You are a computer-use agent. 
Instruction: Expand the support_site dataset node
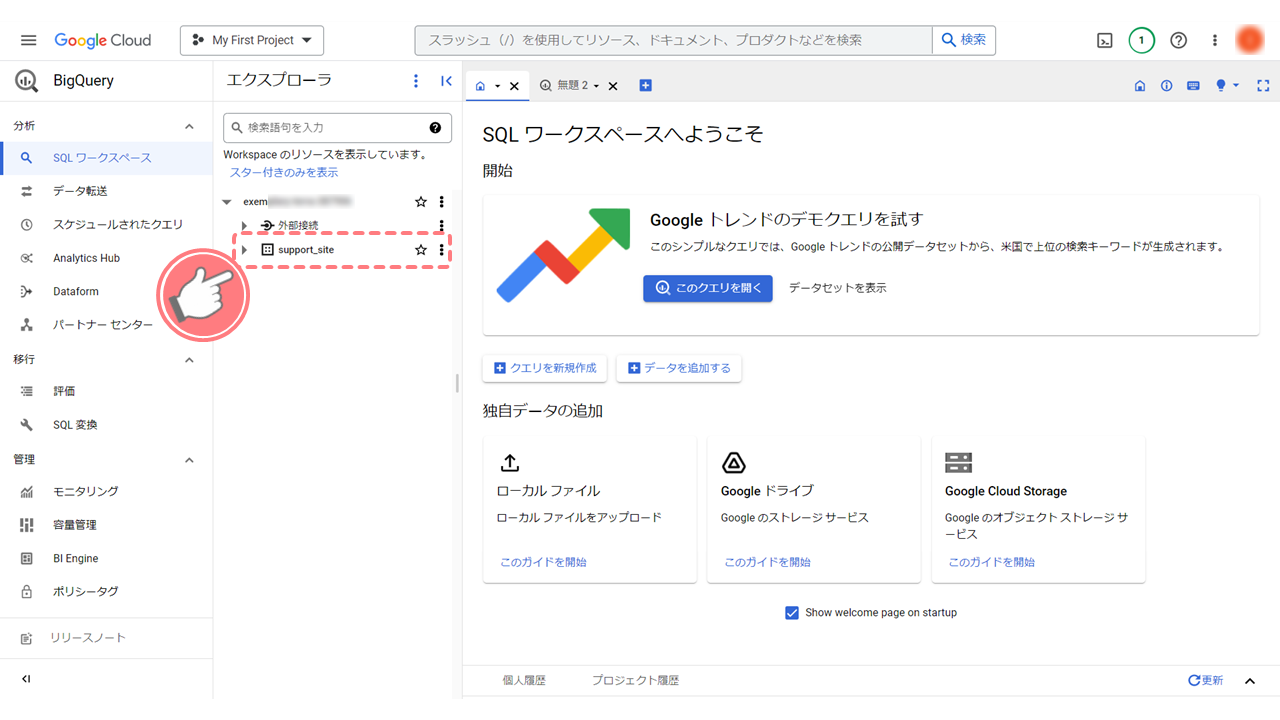[244, 250]
